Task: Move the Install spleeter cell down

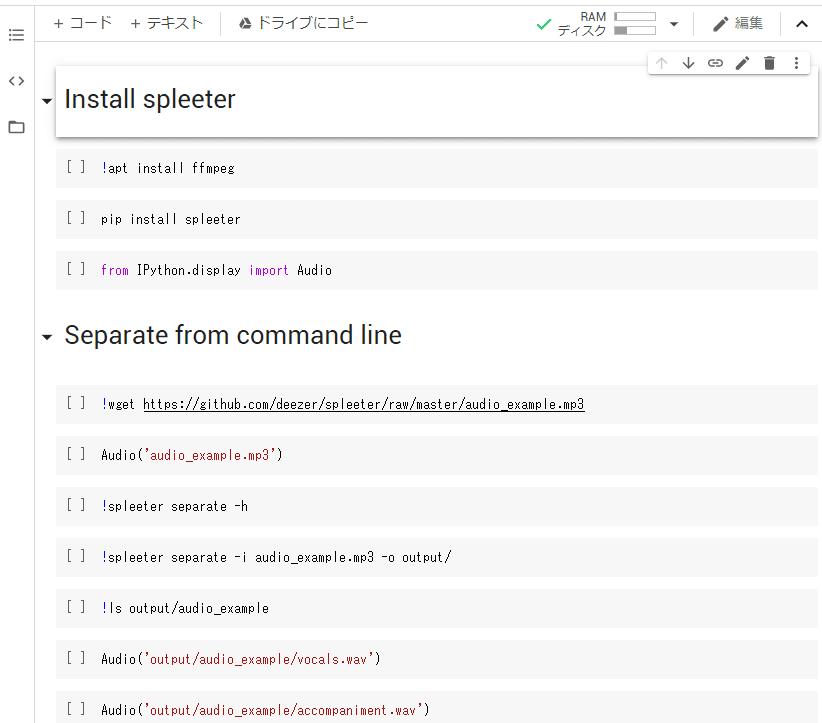Action: tap(688, 63)
